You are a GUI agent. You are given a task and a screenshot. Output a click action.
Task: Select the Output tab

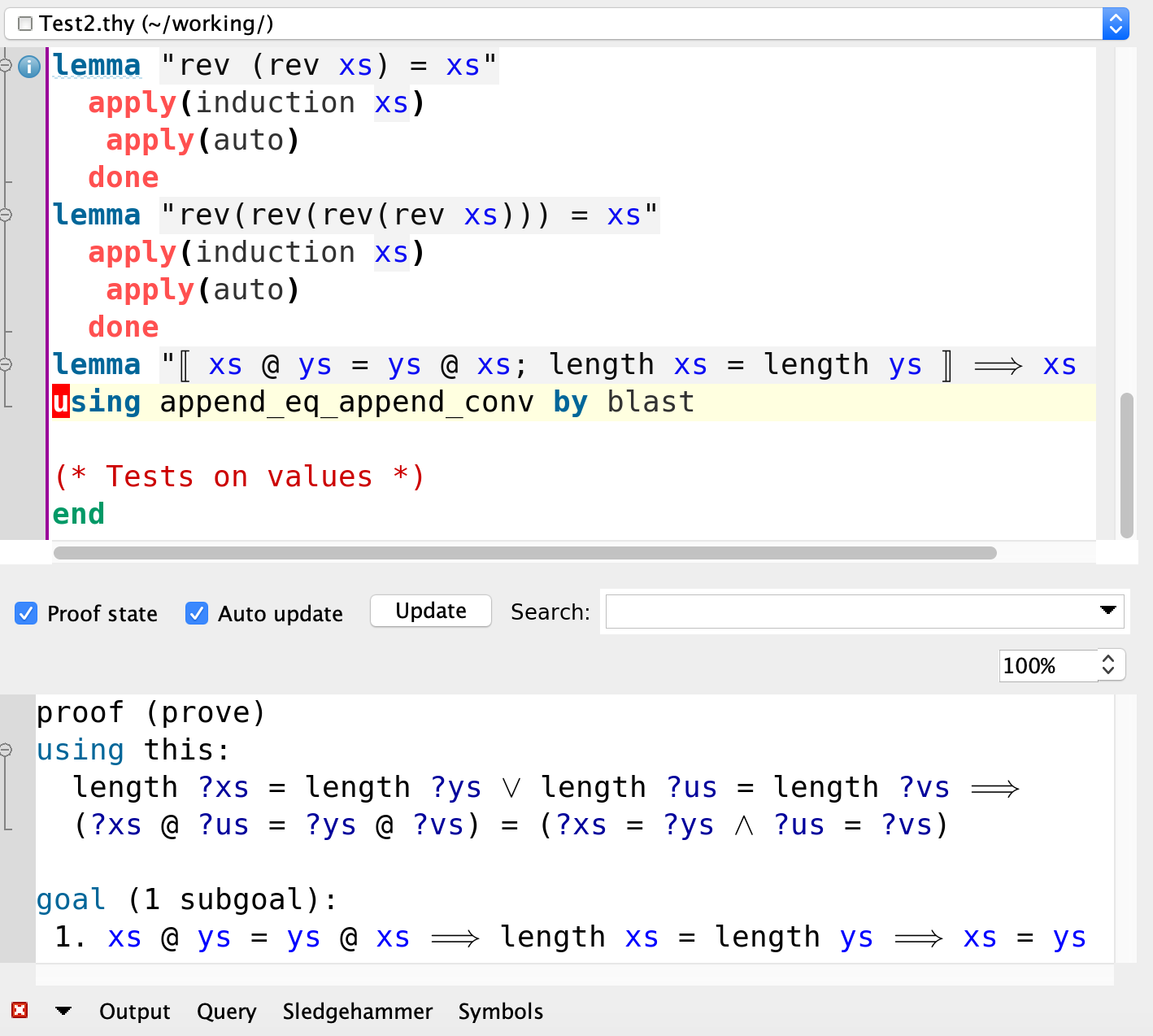(134, 1012)
